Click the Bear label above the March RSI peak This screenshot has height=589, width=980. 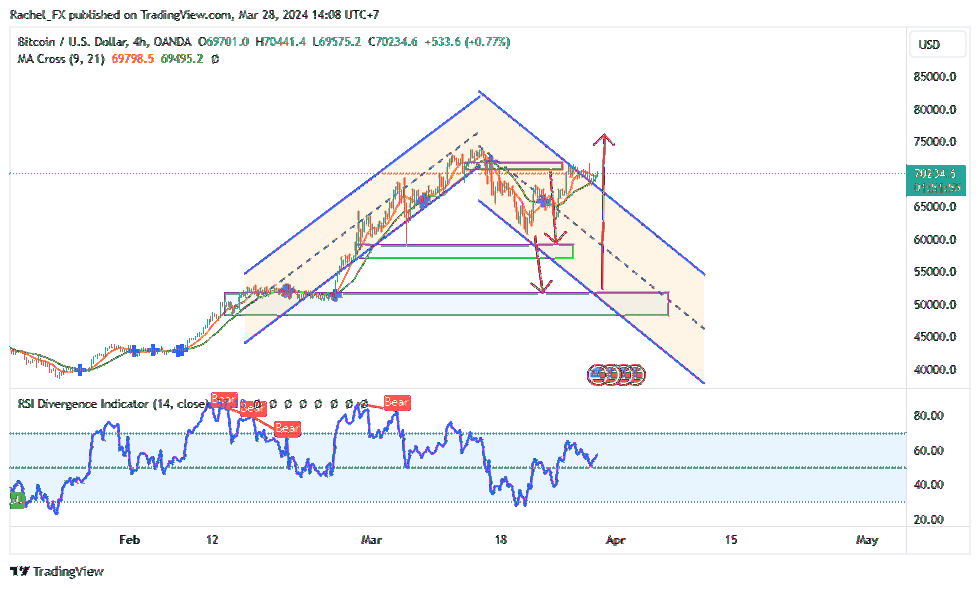(397, 402)
